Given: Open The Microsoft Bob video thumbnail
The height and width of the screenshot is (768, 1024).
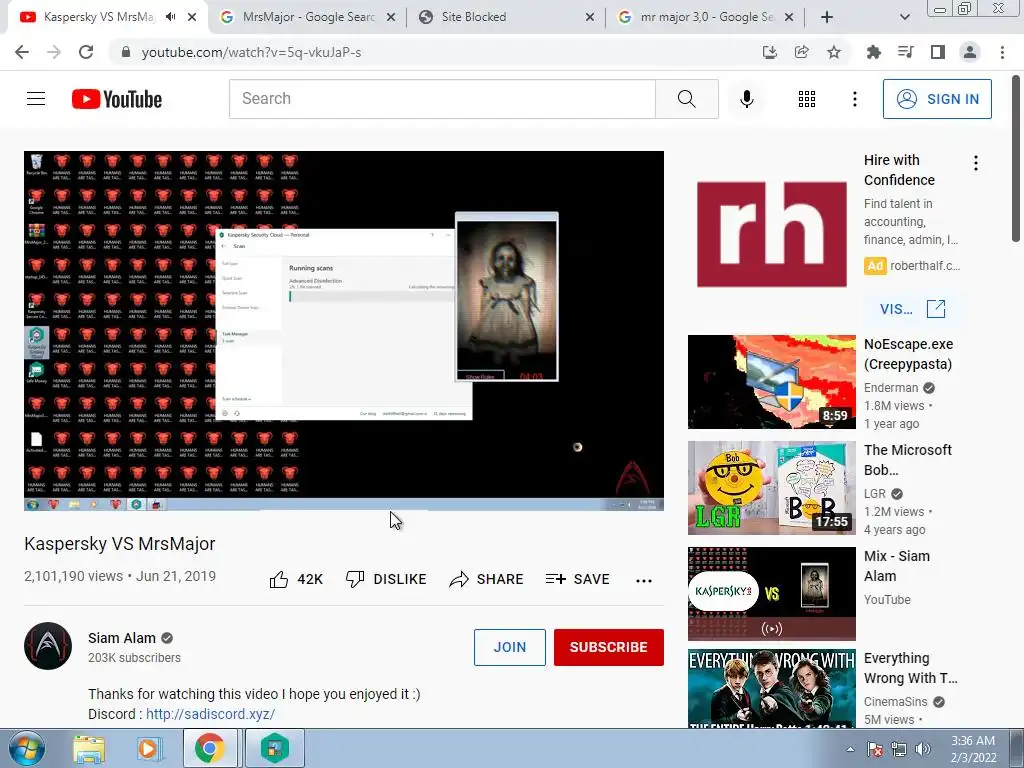Looking at the screenshot, I should [x=772, y=488].
